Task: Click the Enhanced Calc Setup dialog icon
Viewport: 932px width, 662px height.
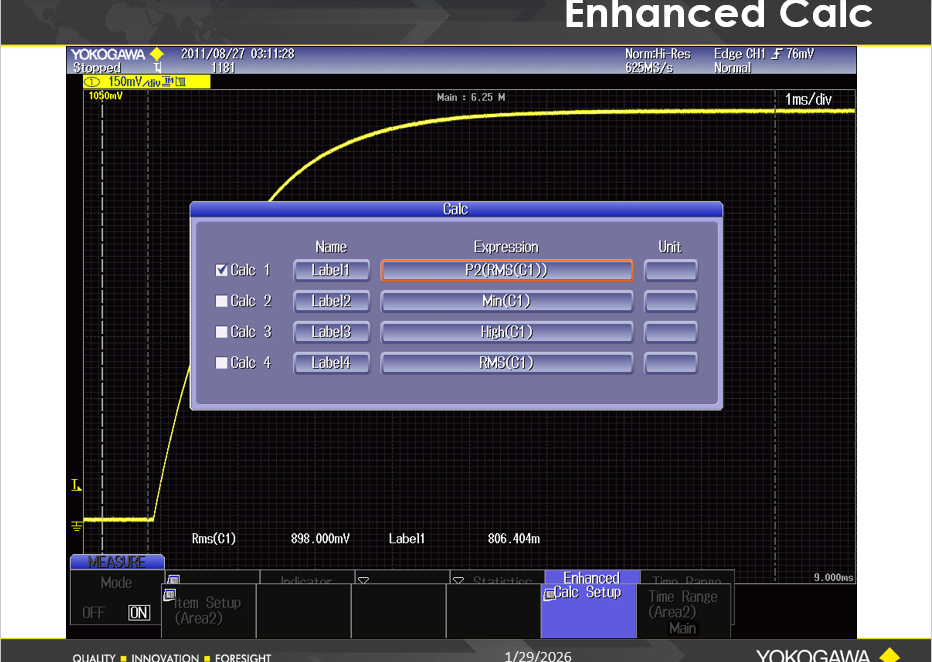Action: pyautogui.click(x=549, y=595)
